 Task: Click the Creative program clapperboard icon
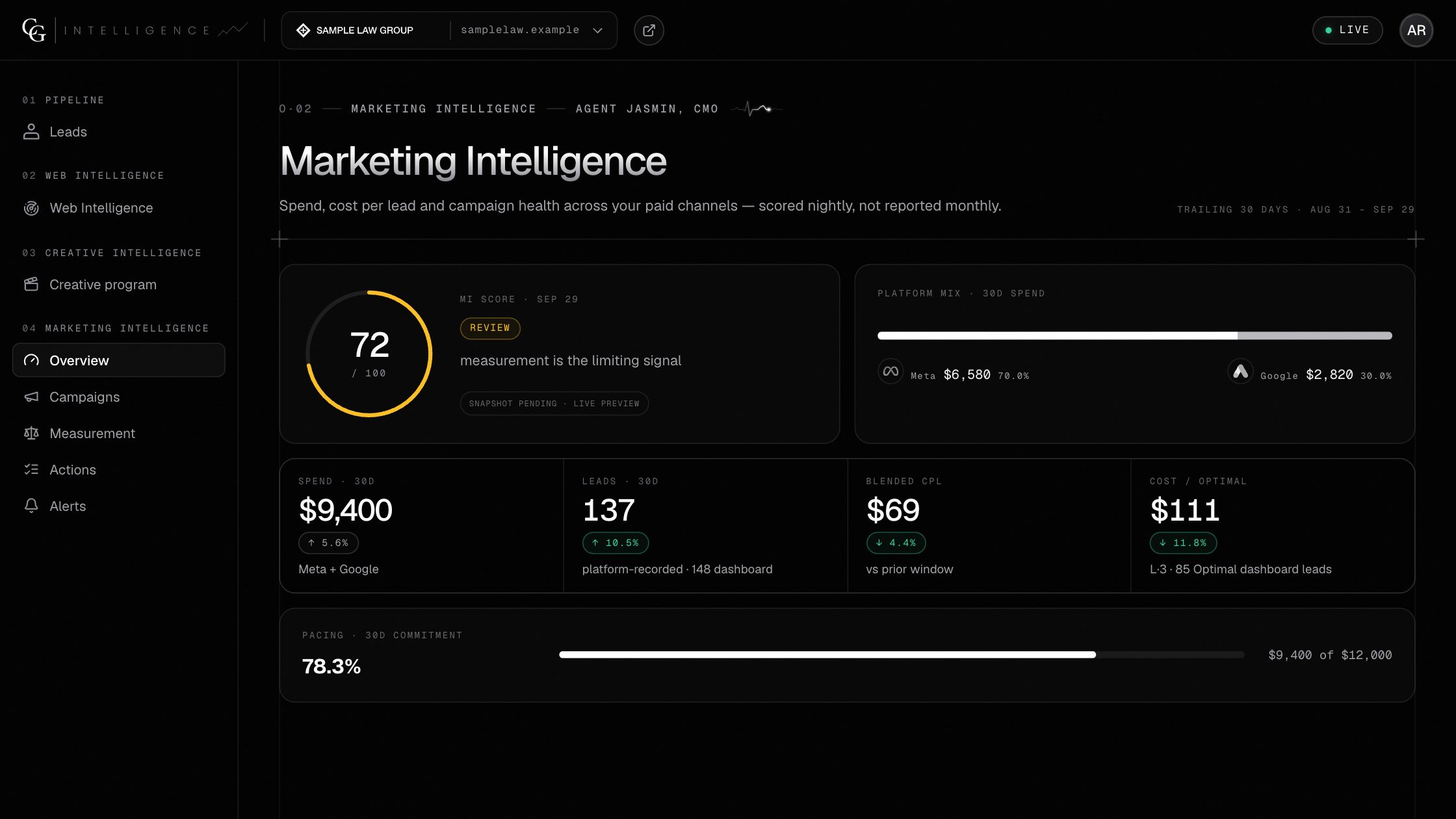[x=31, y=284]
